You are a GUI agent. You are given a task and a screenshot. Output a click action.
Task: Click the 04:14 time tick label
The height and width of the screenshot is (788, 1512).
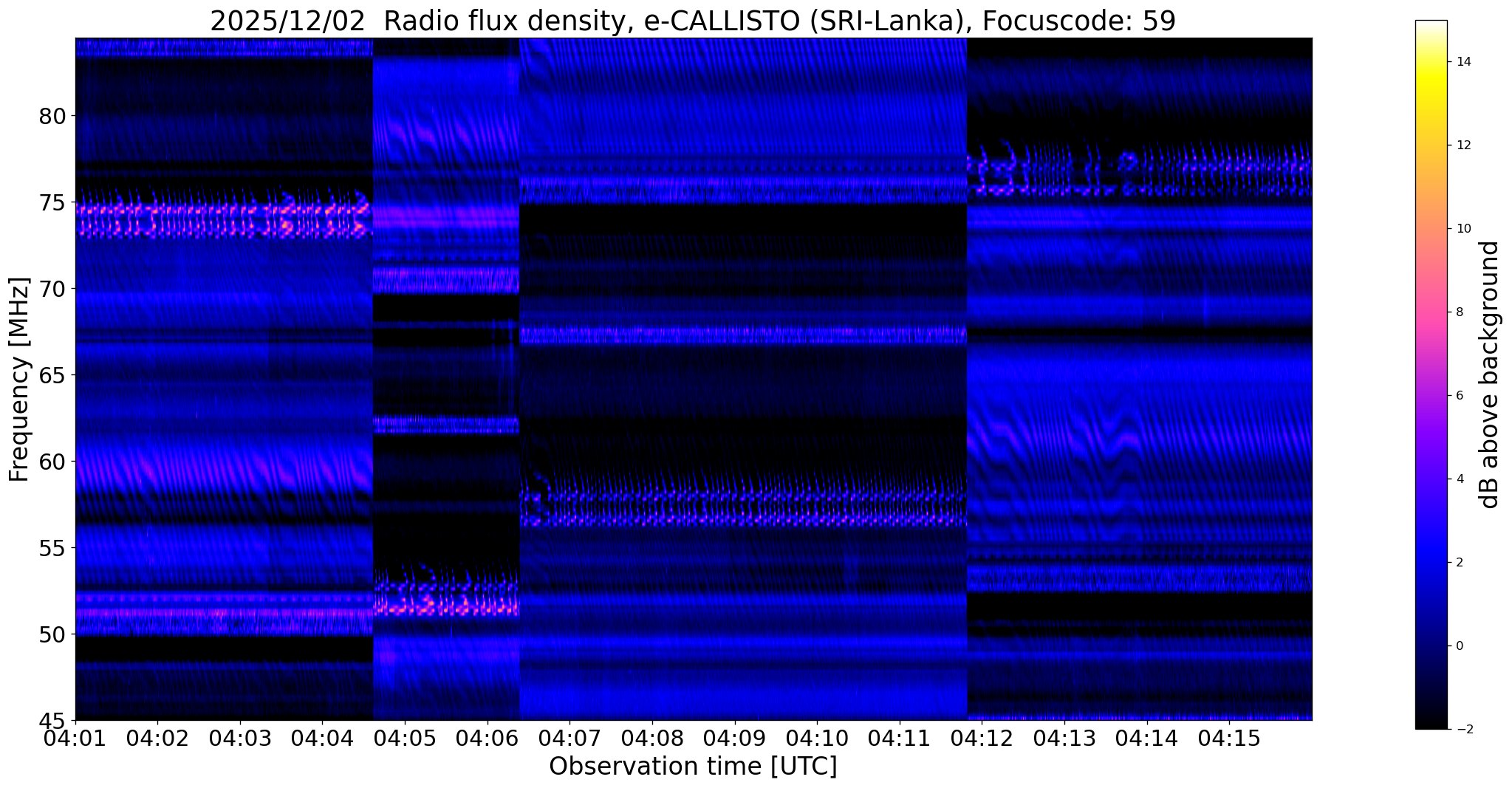[1147, 738]
